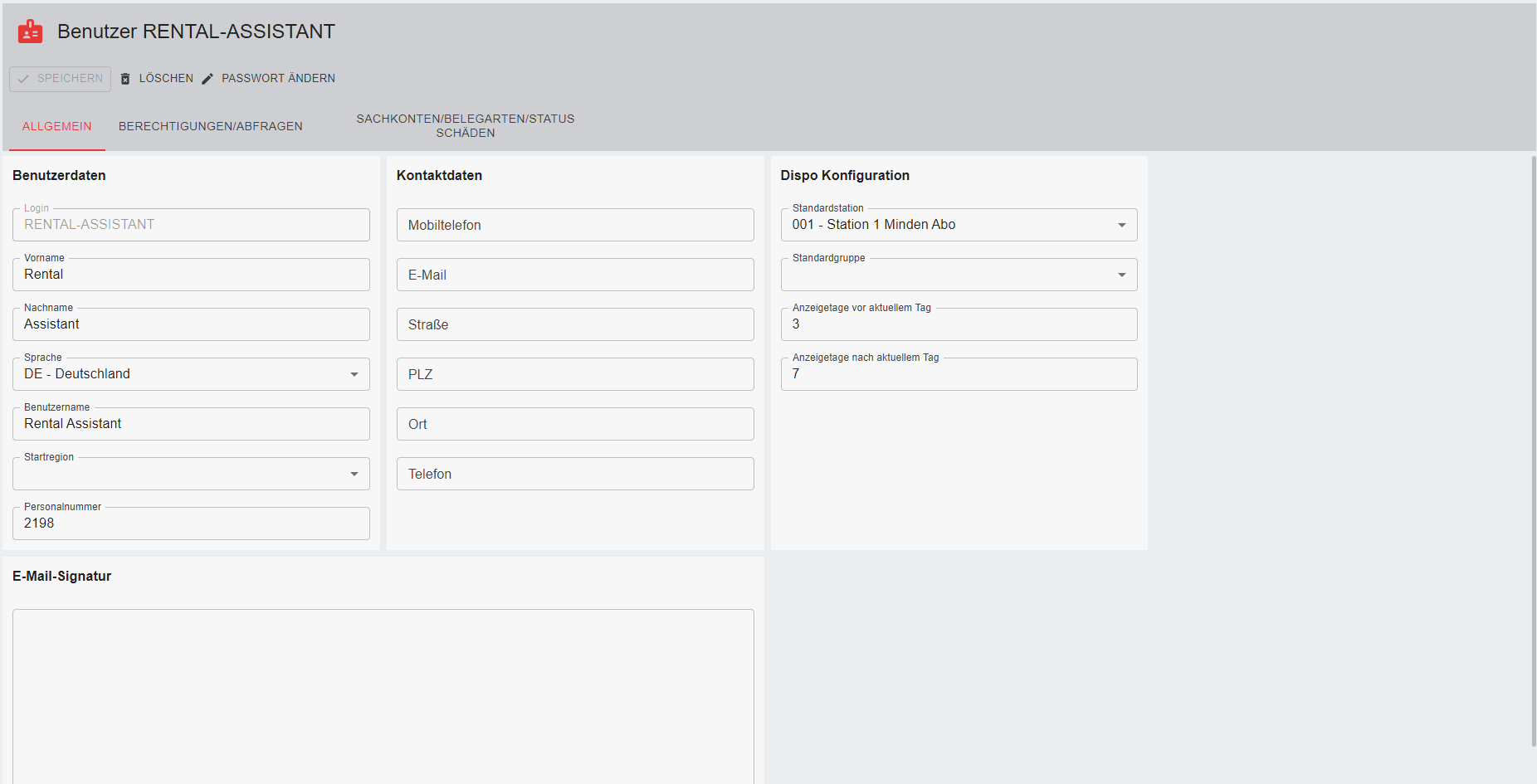Click inside the E-Mail-Signatur text area
The image size is (1537, 784).
click(x=383, y=695)
